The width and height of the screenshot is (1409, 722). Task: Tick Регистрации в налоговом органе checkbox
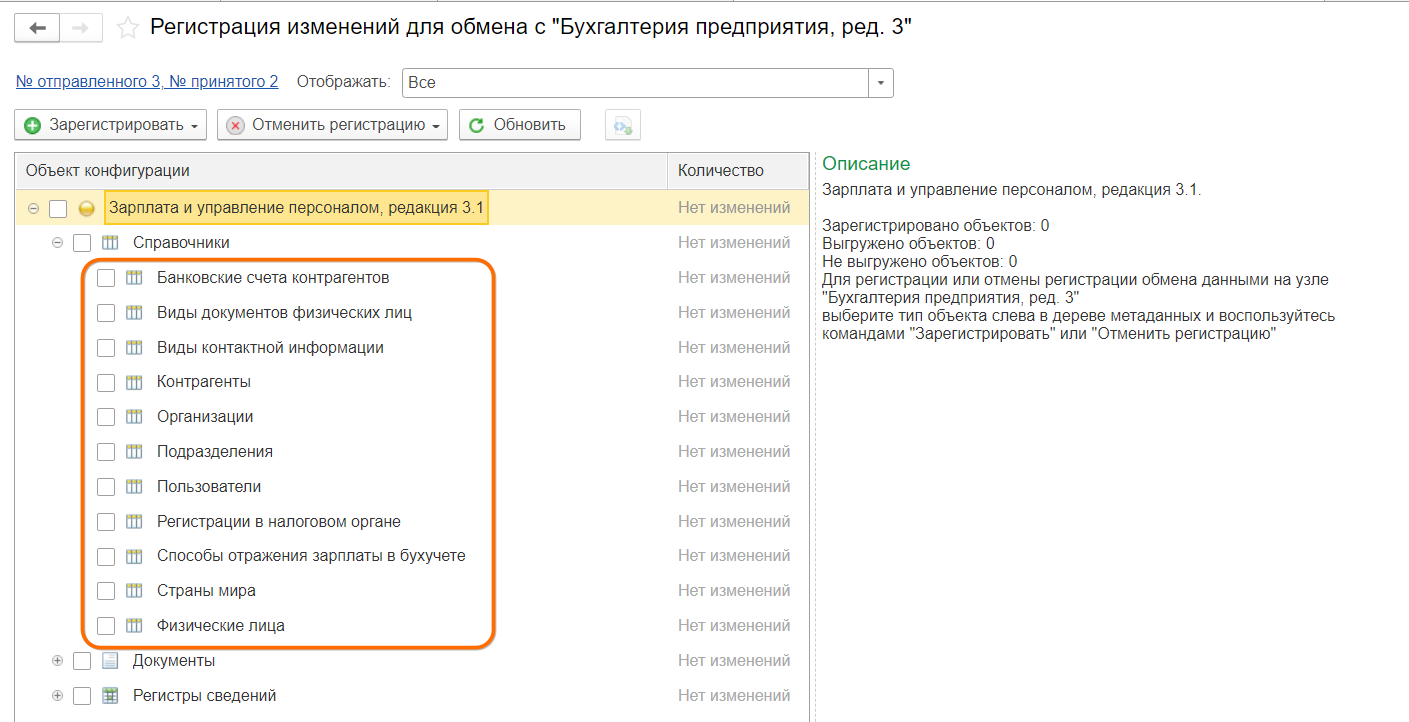tap(106, 522)
